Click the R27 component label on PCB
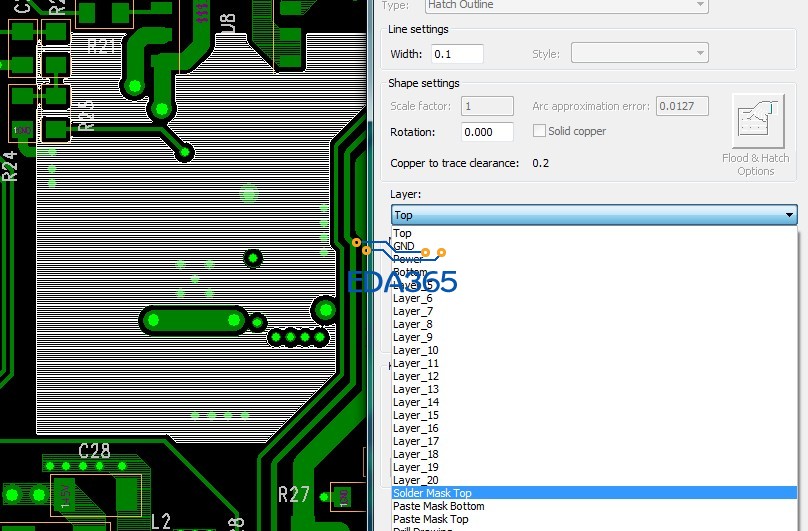 pos(294,494)
